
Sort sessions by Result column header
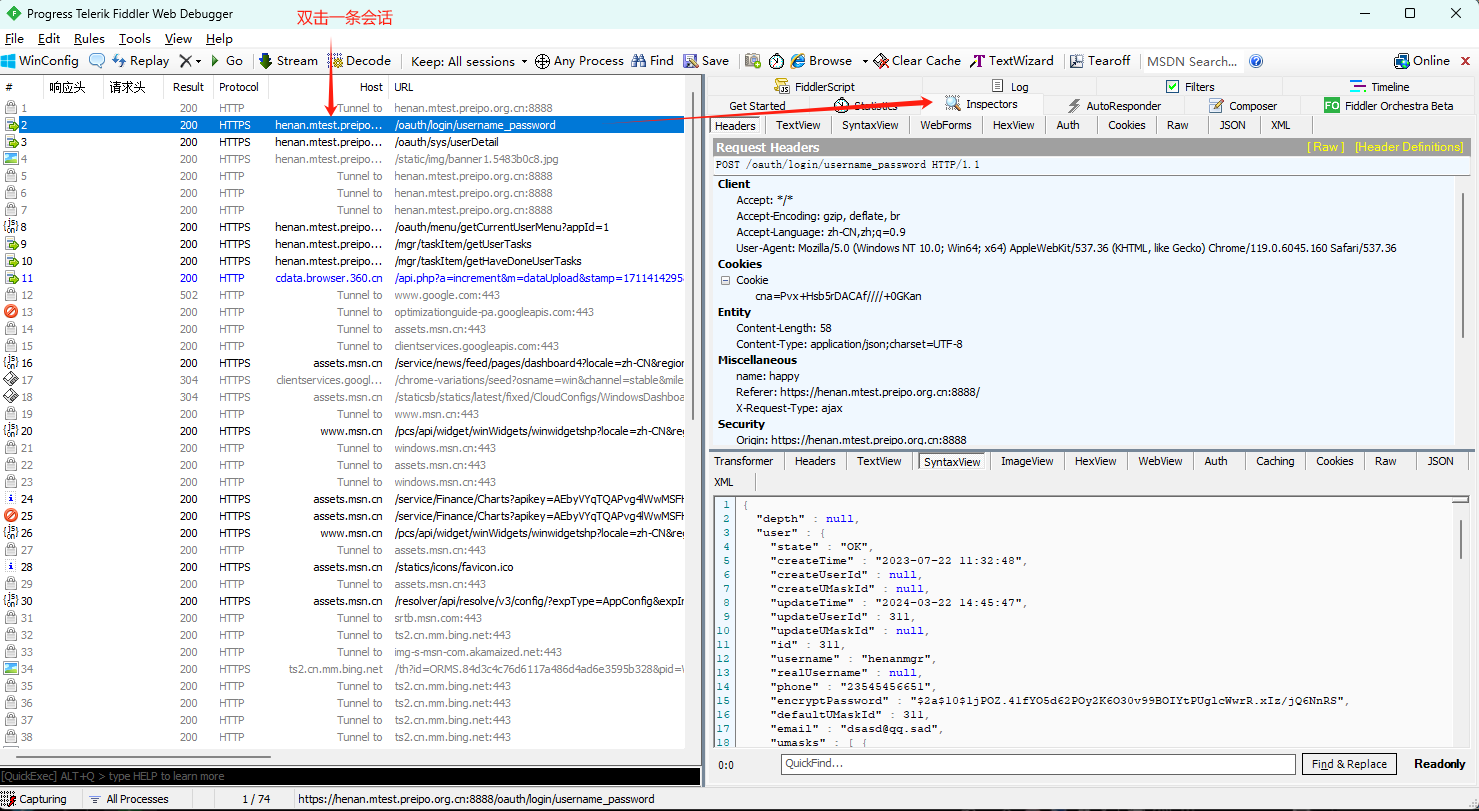(188, 87)
